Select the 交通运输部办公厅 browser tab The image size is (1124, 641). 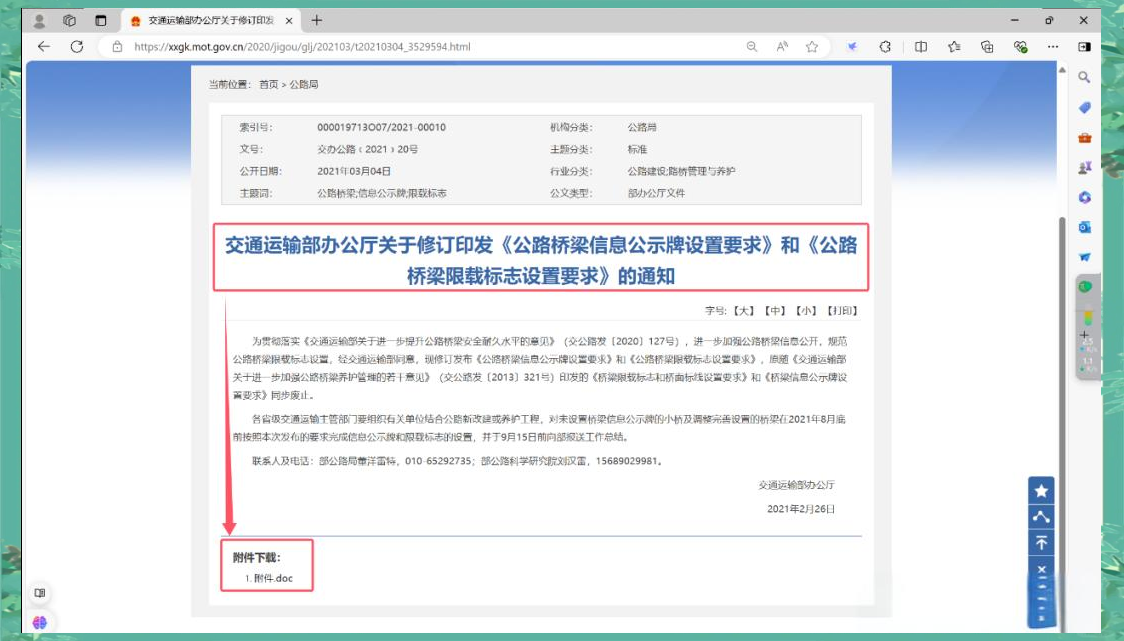point(211,21)
